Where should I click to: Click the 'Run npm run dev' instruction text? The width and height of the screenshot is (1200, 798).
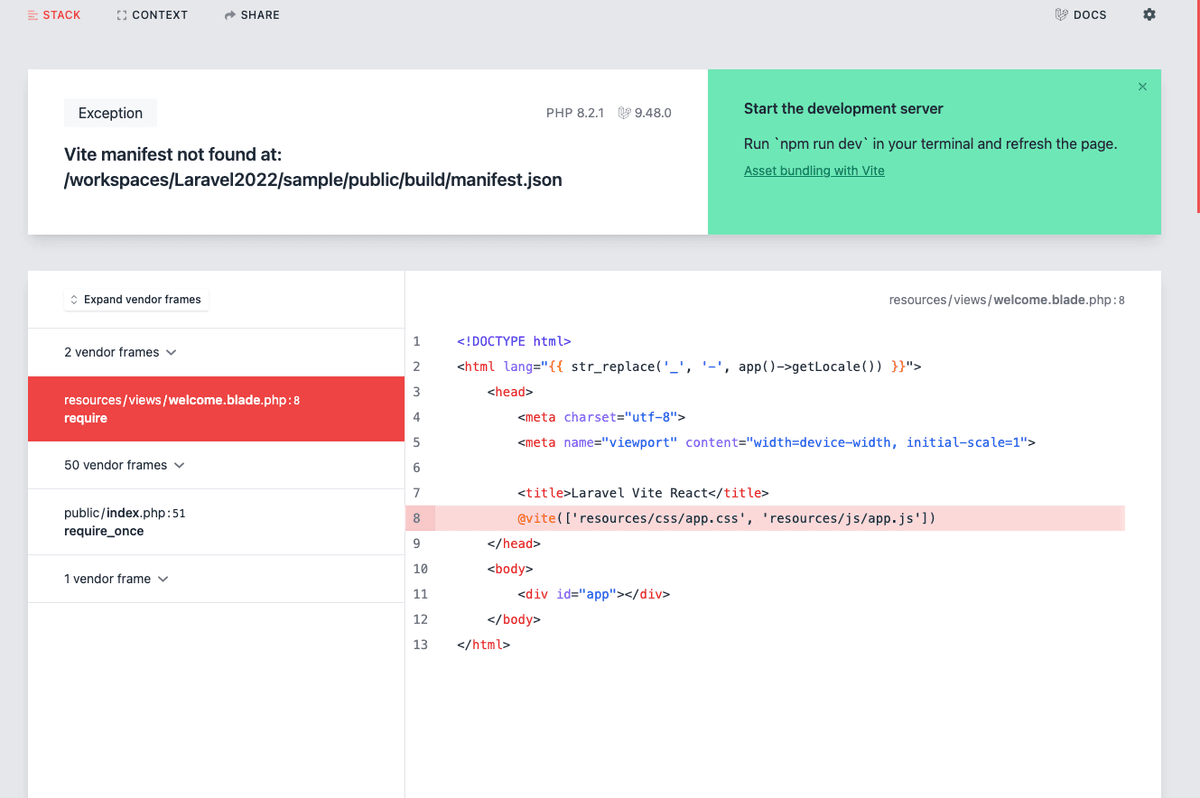coord(930,144)
